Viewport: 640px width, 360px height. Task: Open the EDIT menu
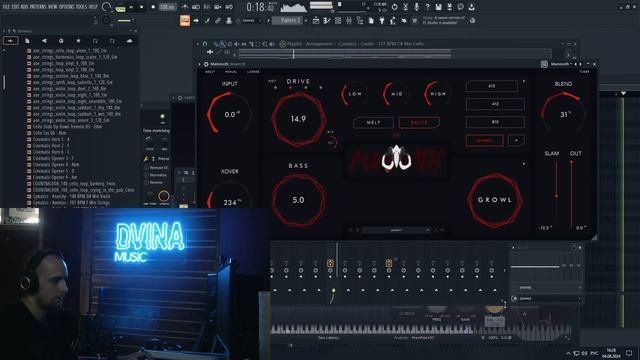click(16, 7)
